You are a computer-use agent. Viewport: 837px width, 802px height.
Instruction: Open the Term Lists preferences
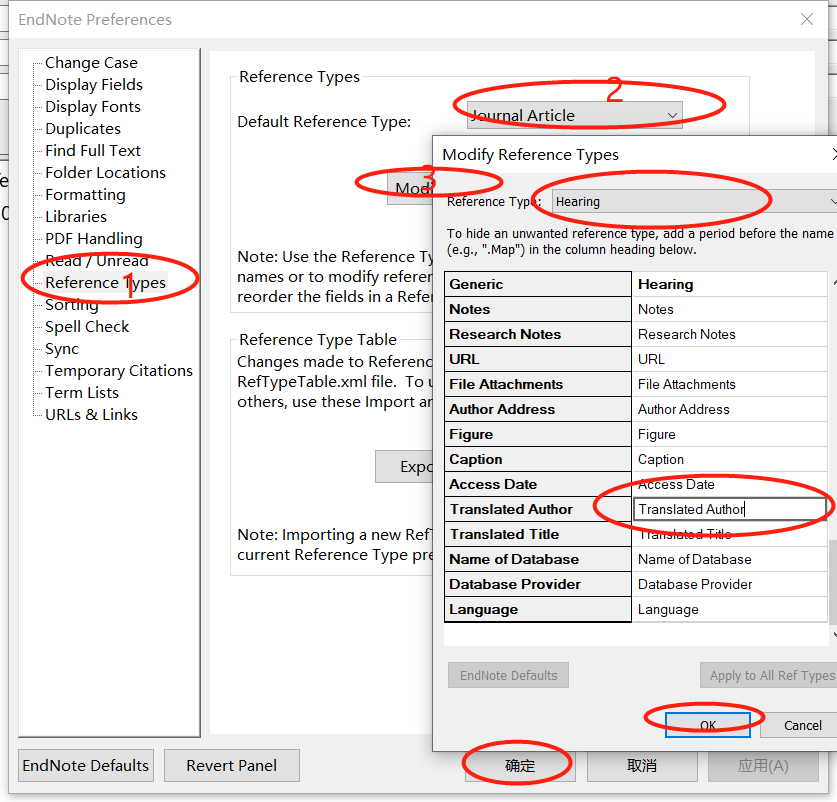coord(83,392)
